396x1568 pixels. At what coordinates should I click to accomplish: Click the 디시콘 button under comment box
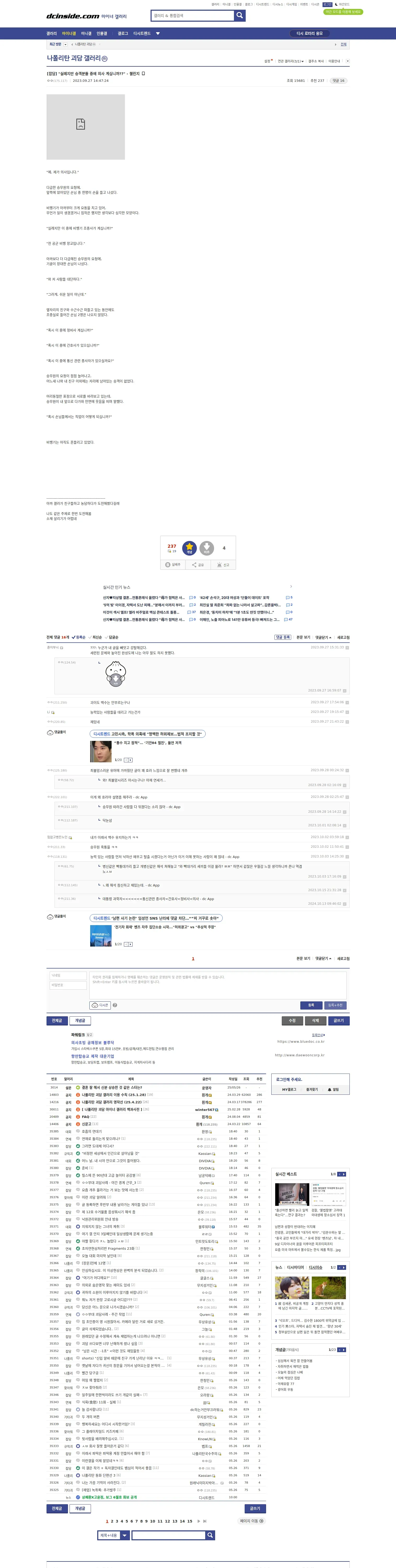pos(100,1006)
